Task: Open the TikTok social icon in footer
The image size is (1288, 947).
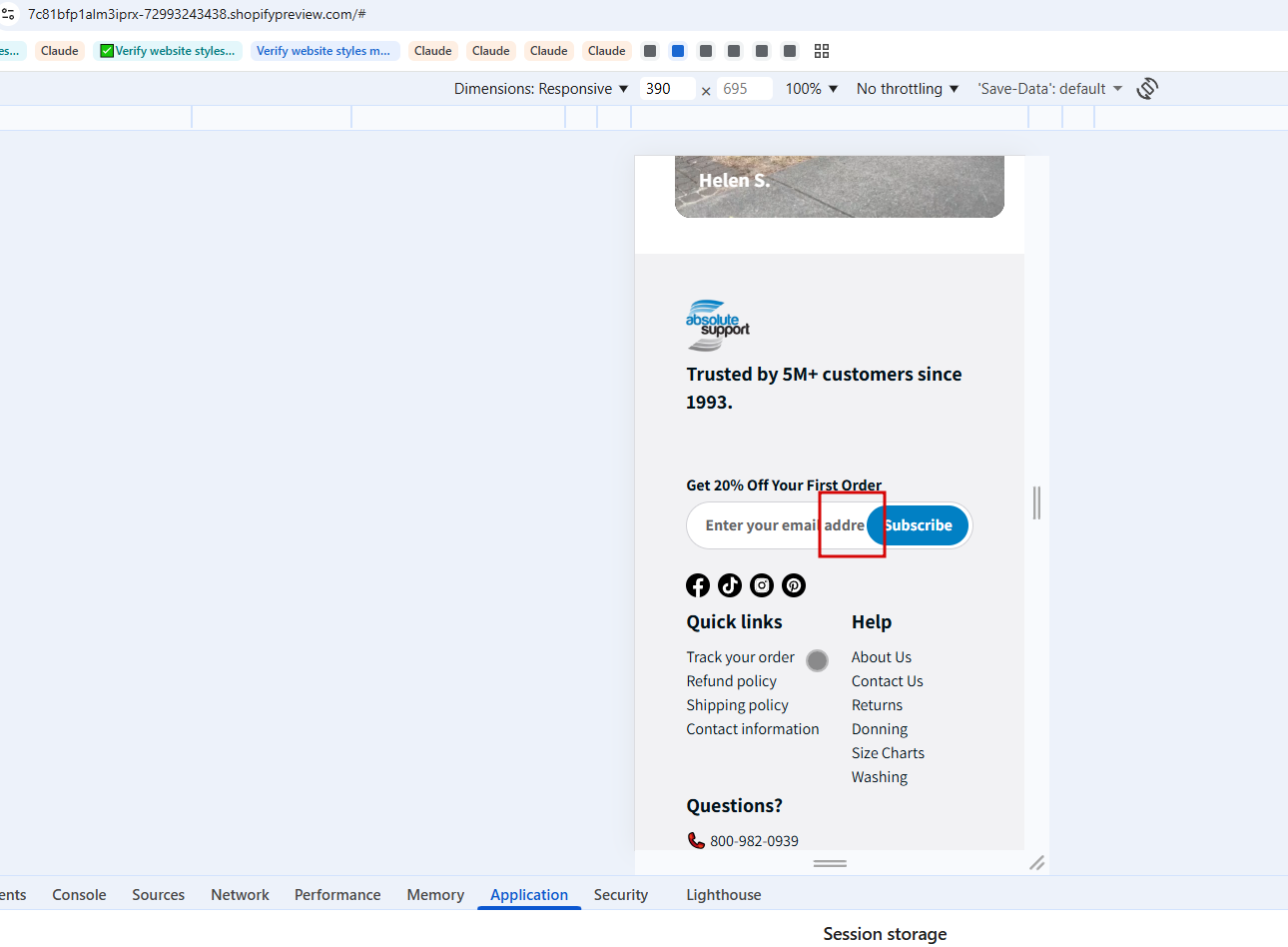Action: pyautogui.click(x=730, y=585)
